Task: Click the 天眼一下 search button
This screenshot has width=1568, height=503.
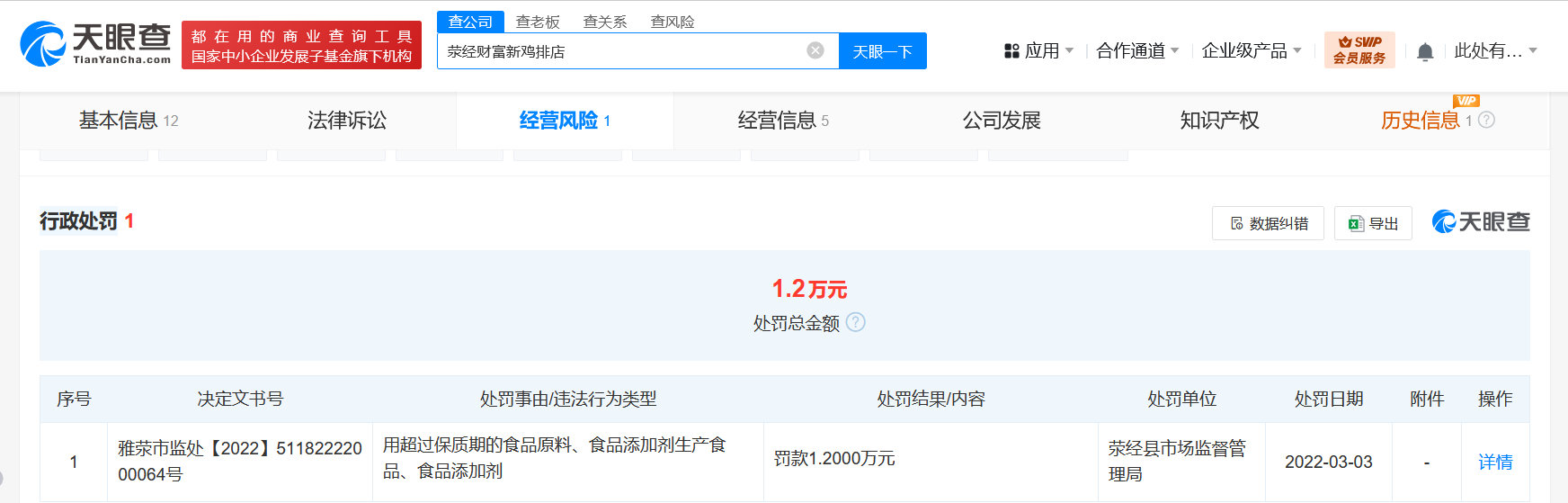Action: [883, 51]
